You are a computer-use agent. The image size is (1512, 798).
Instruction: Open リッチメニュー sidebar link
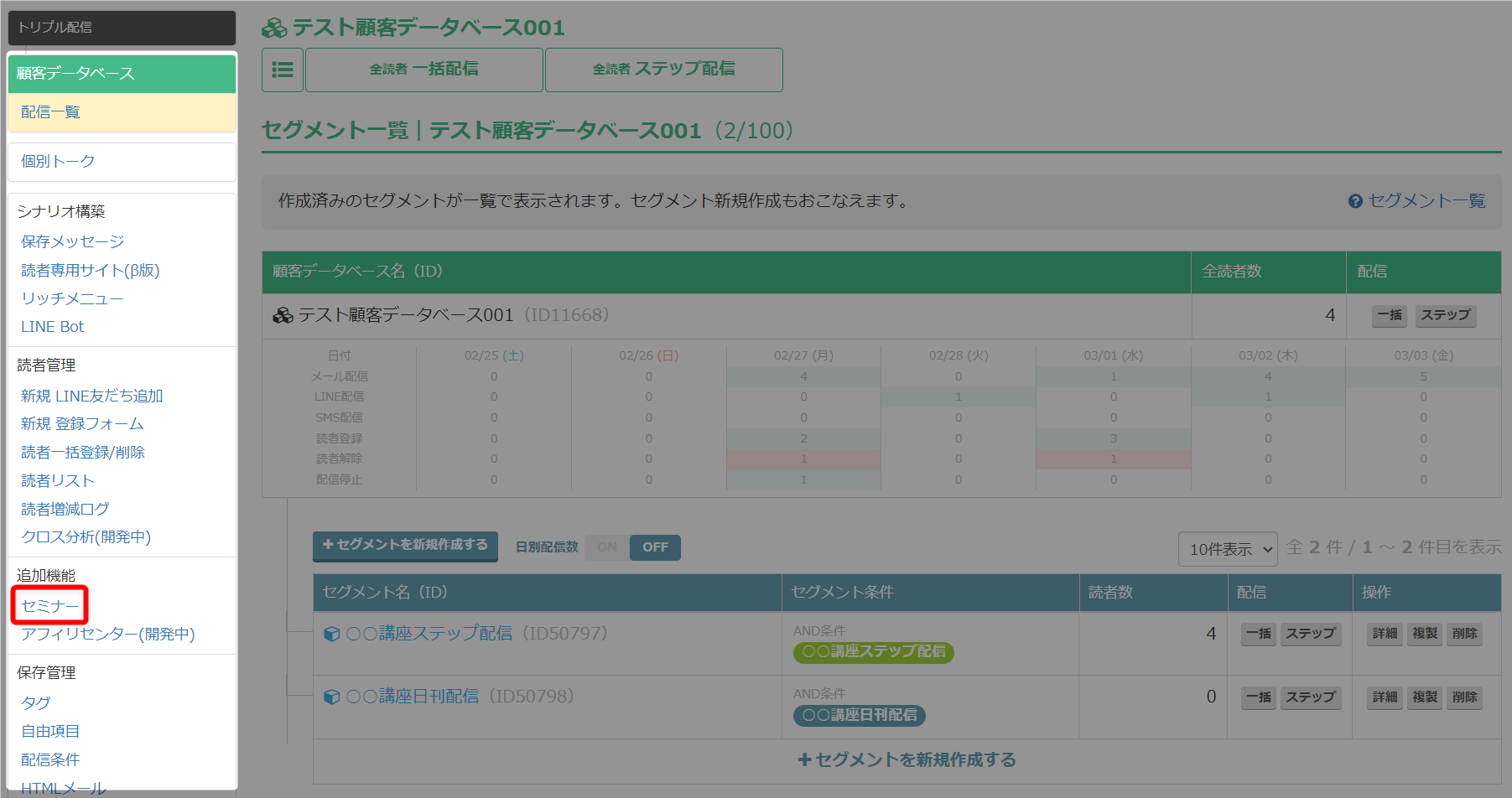pyautogui.click(x=72, y=298)
